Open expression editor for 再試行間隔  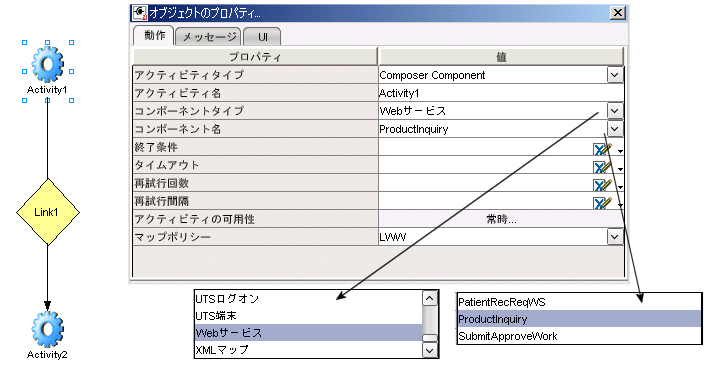(x=602, y=203)
